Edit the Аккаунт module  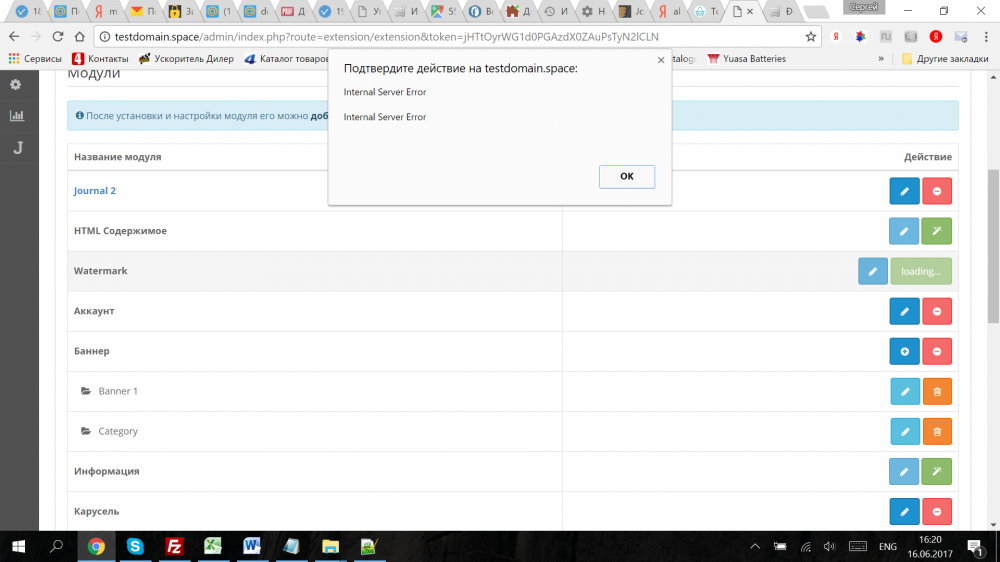[x=904, y=311]
